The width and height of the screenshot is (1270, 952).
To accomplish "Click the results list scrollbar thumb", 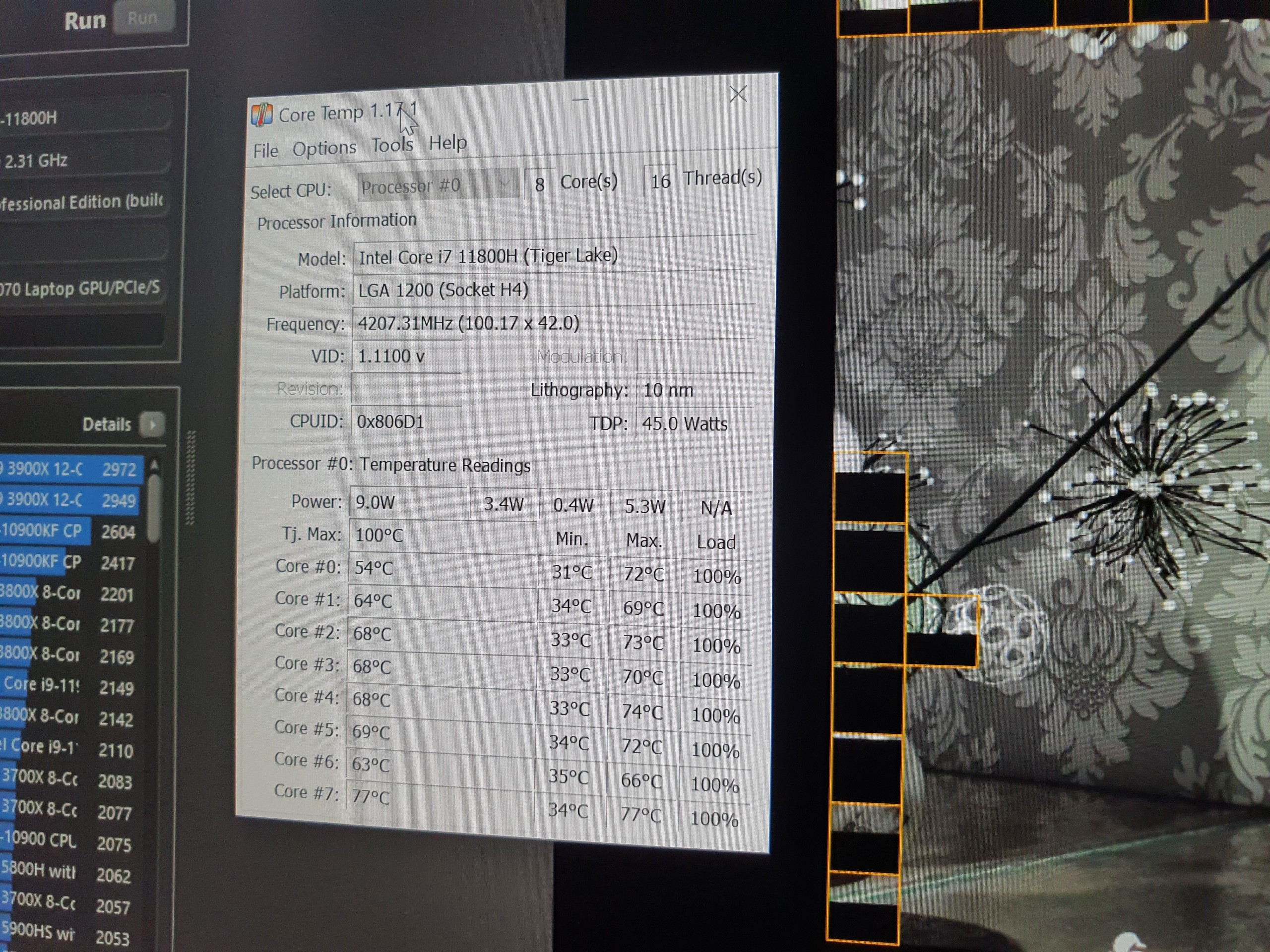I will (153, 508).
